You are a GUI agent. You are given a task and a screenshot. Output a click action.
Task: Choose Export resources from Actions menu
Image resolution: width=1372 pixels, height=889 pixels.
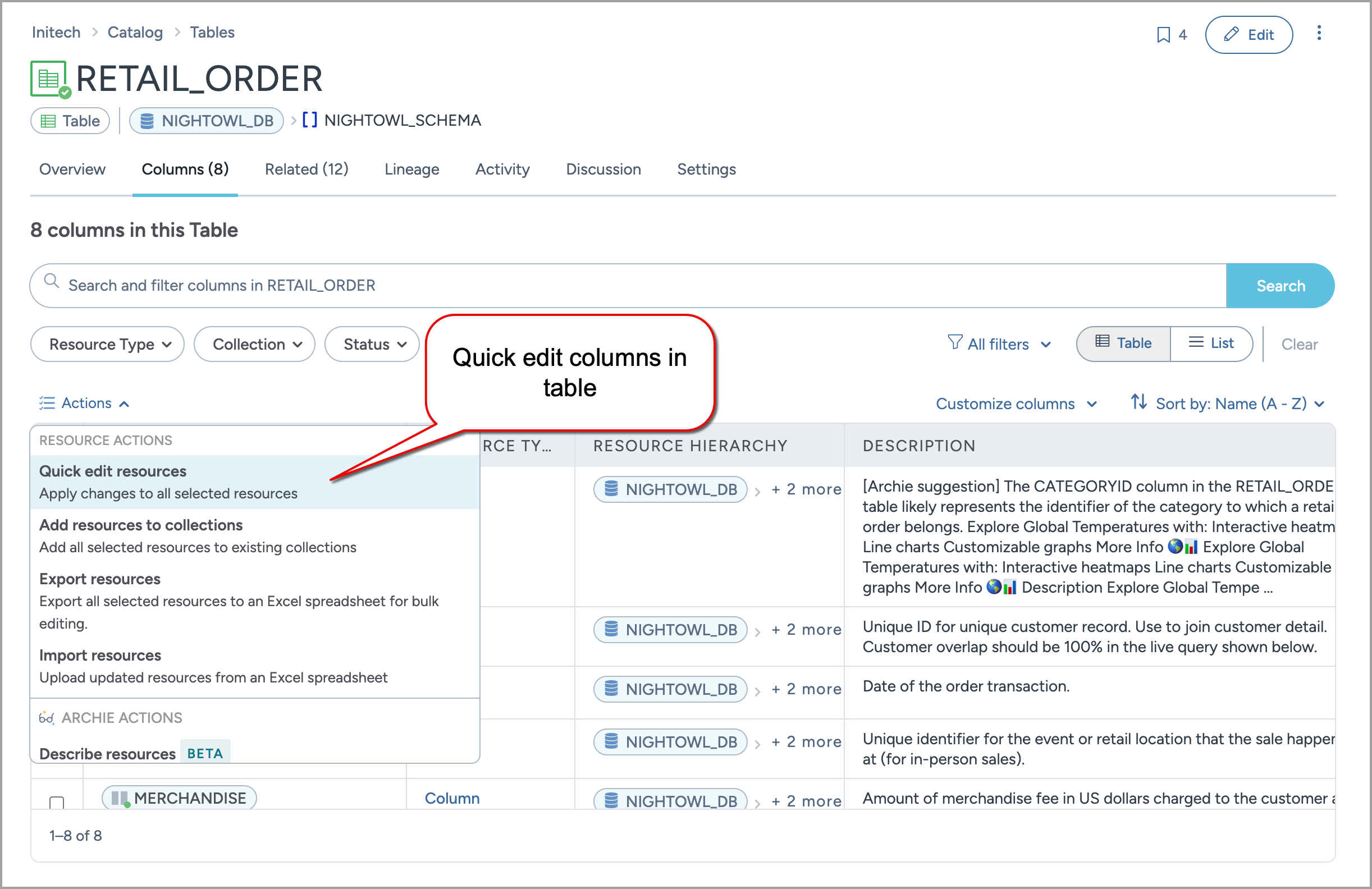100,579
